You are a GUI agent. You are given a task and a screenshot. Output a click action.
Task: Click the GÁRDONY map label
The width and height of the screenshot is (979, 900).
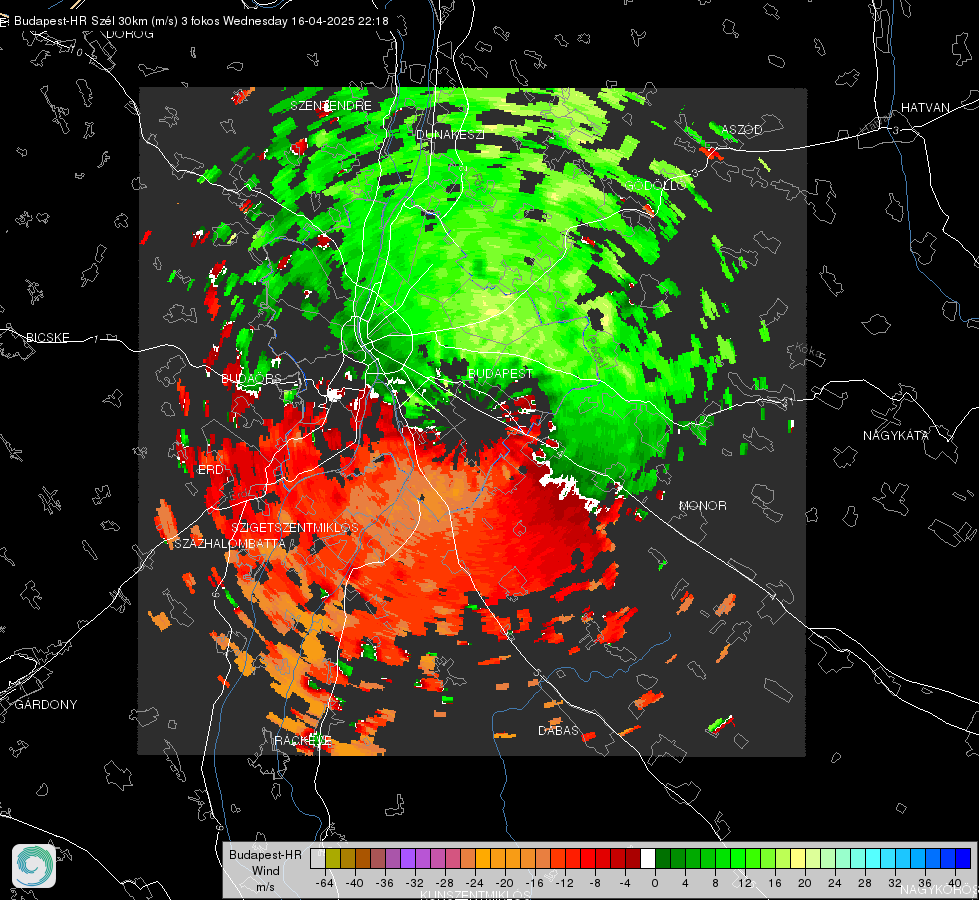46,705
